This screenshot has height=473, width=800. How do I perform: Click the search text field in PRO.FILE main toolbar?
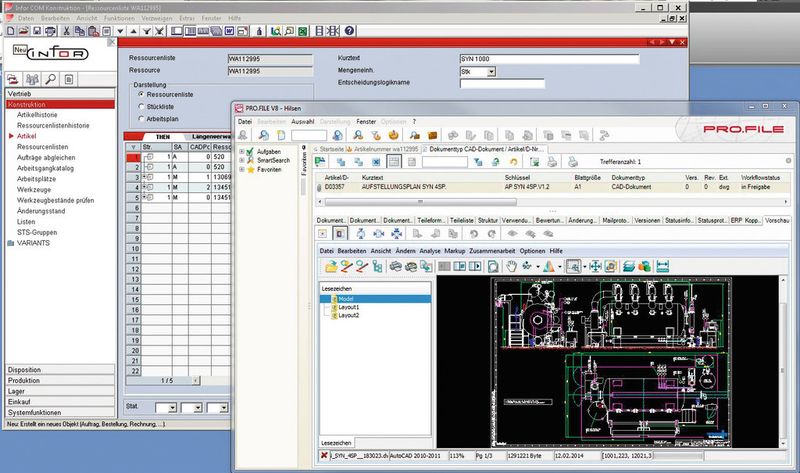point(309,135)
